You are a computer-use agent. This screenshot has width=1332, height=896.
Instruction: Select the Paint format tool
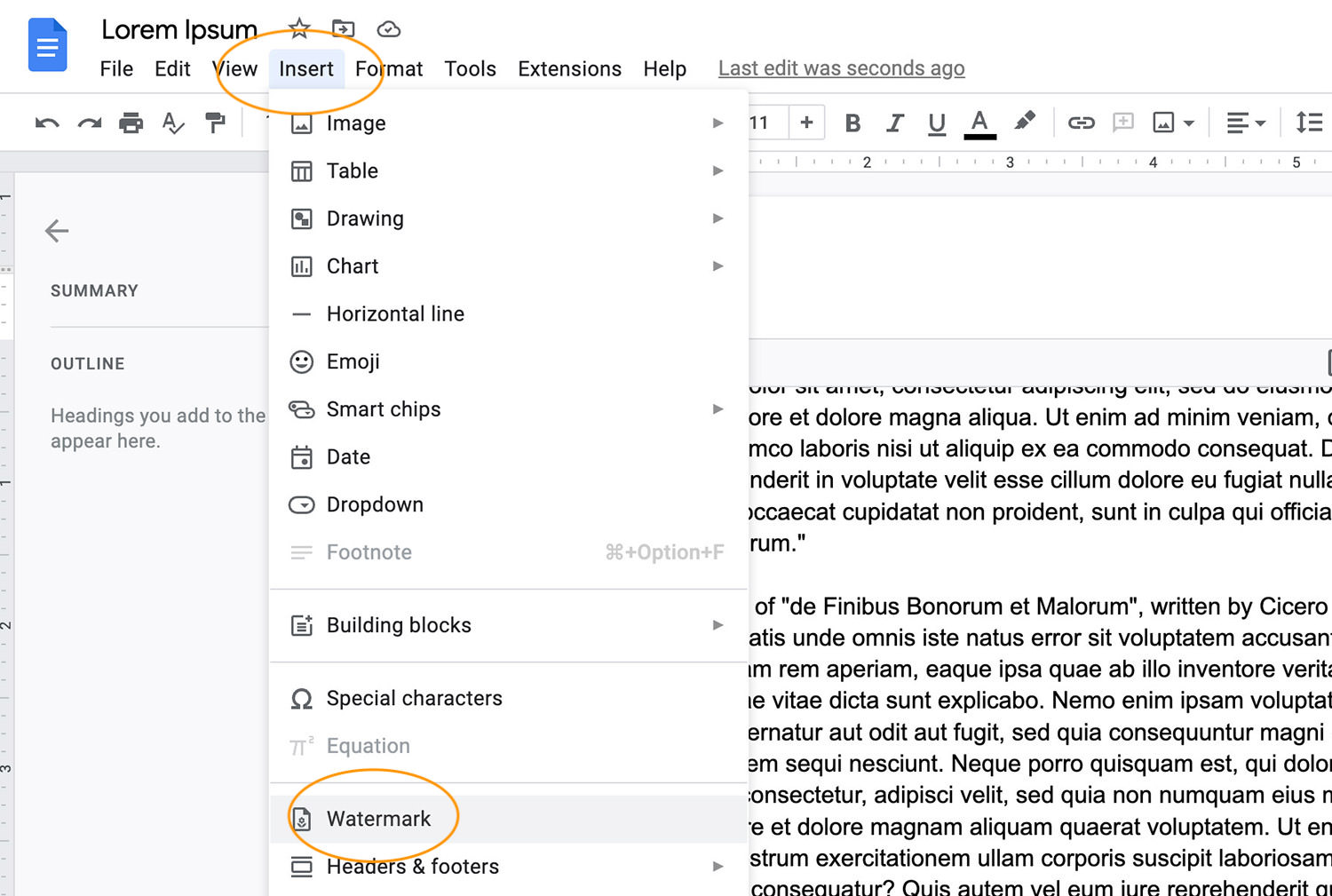(215, 123)
